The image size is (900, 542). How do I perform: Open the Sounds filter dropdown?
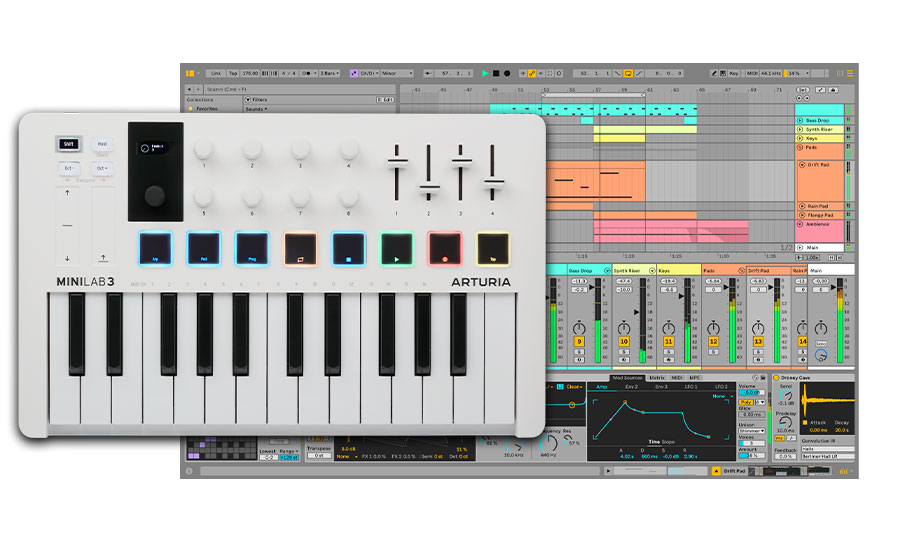coord(257,109)
